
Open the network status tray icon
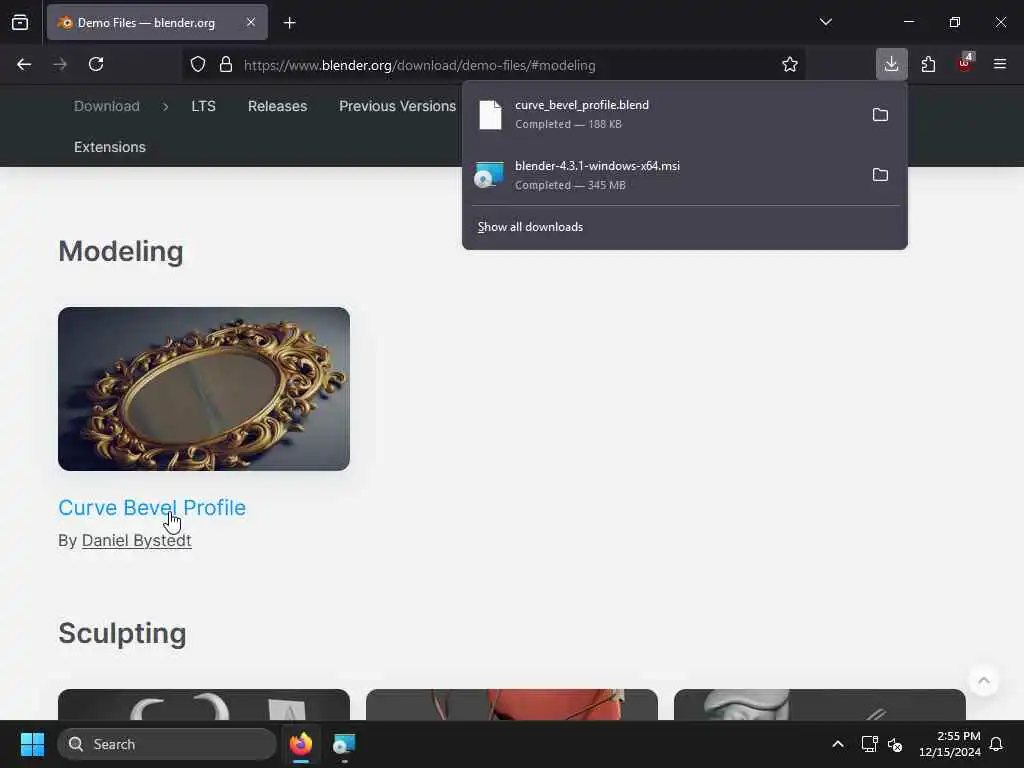869,744
